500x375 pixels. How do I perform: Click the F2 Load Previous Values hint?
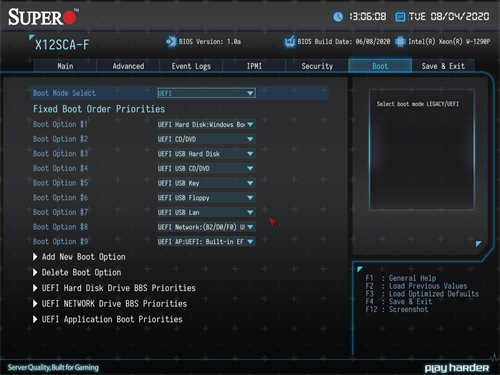(x=416, y=286)
